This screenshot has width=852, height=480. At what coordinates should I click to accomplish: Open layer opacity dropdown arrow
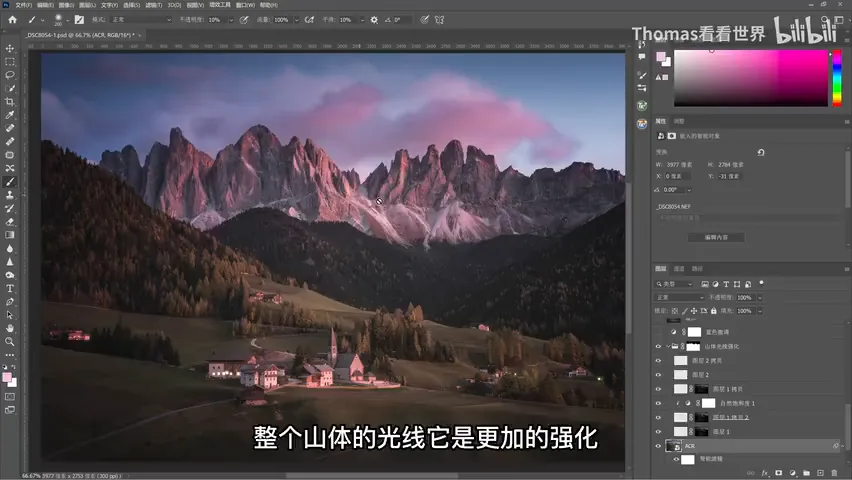[x=760, y=298]
